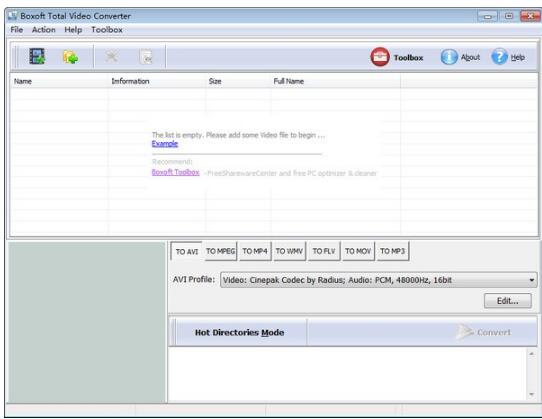Click the Edit... button

tap(507, 301)
